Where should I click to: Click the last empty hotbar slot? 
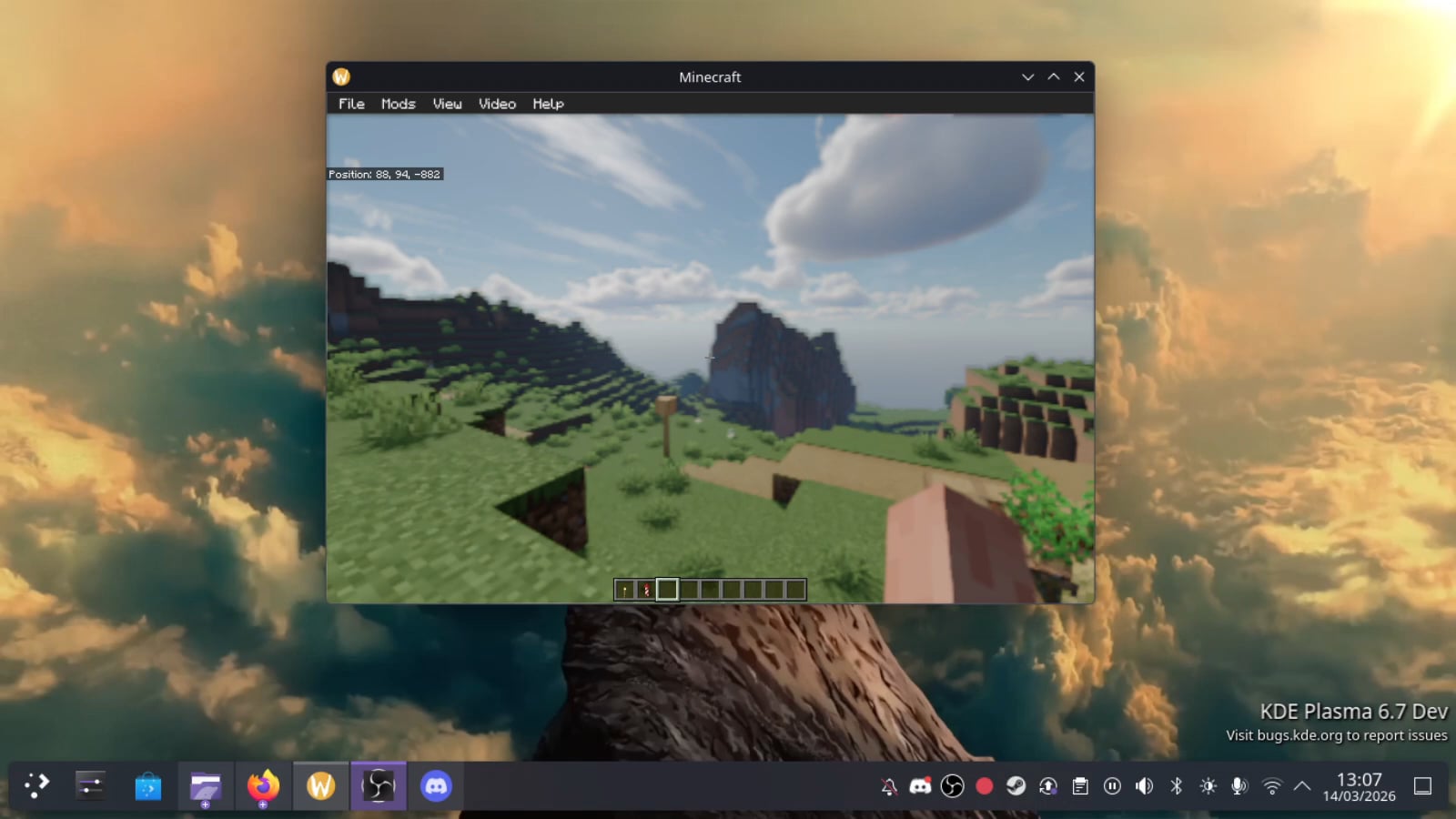click(795, 590)
